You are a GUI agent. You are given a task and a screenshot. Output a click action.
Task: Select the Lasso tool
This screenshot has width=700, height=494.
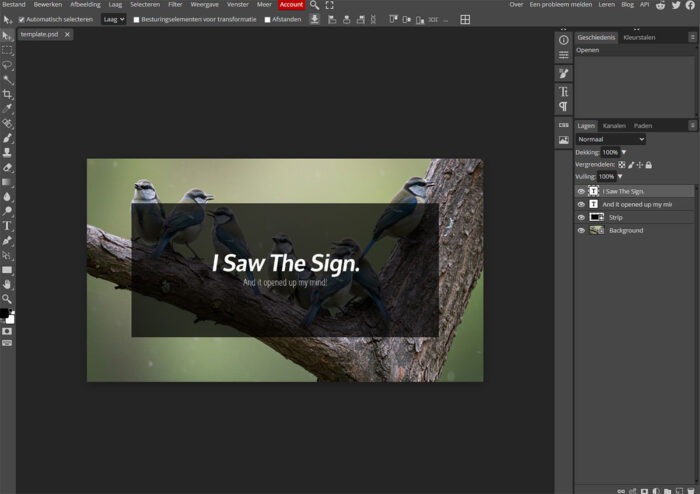7,65
